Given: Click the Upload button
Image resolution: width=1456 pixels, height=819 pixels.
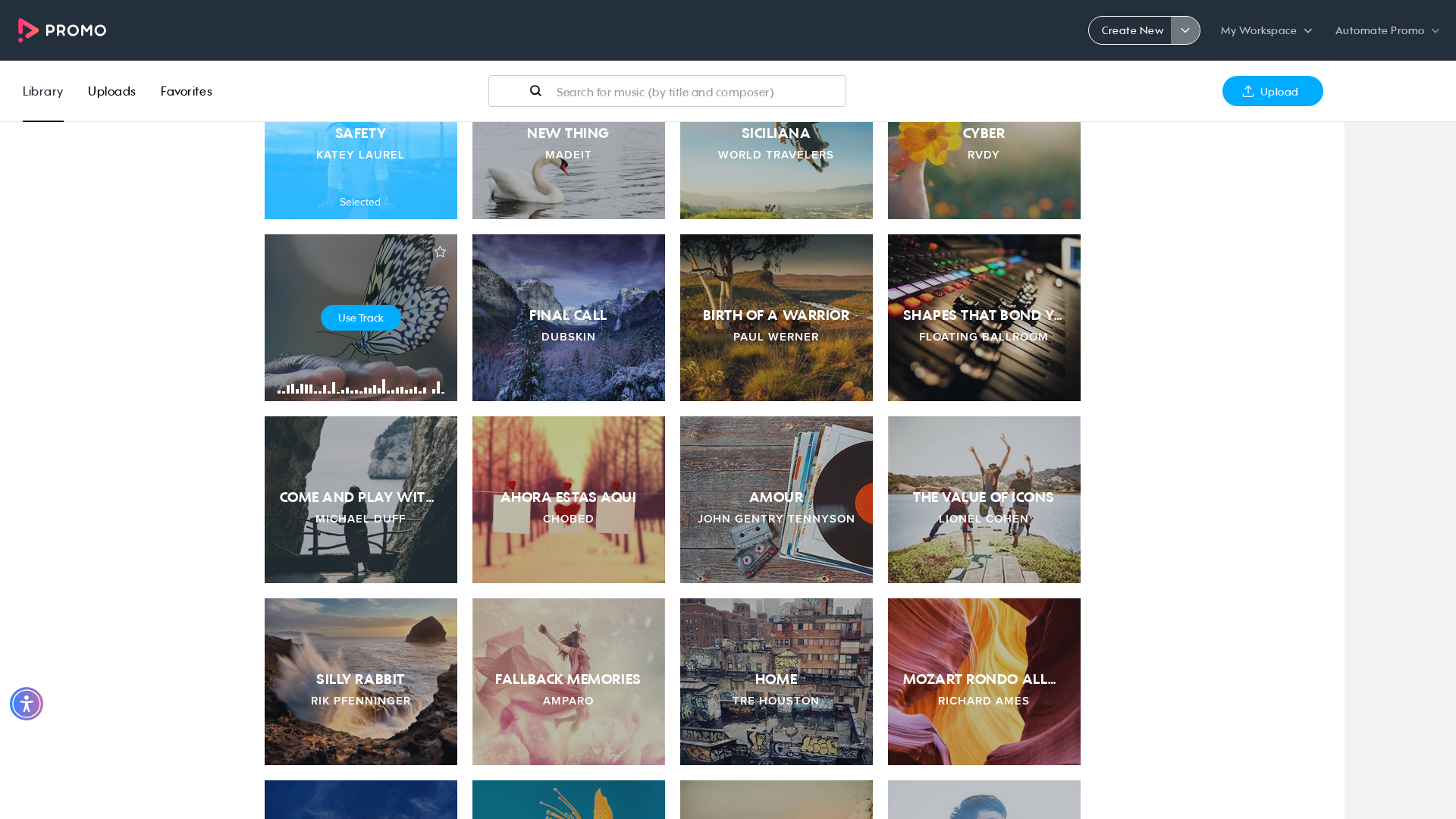Looking at the screenshot, I should coord(1272,91).
